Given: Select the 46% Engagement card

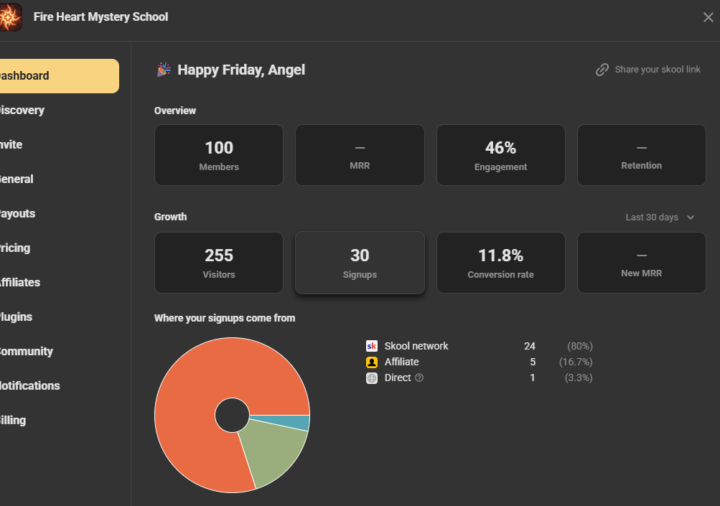Looking at the screenshot, I should coord(501,155).
